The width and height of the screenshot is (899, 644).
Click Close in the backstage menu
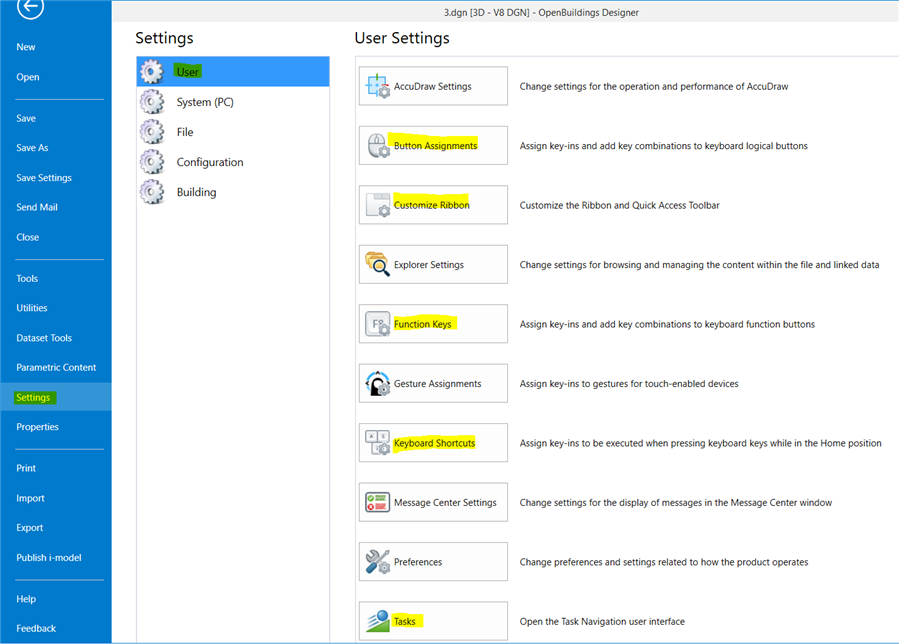pyautogui.click(x=28, y=237)
